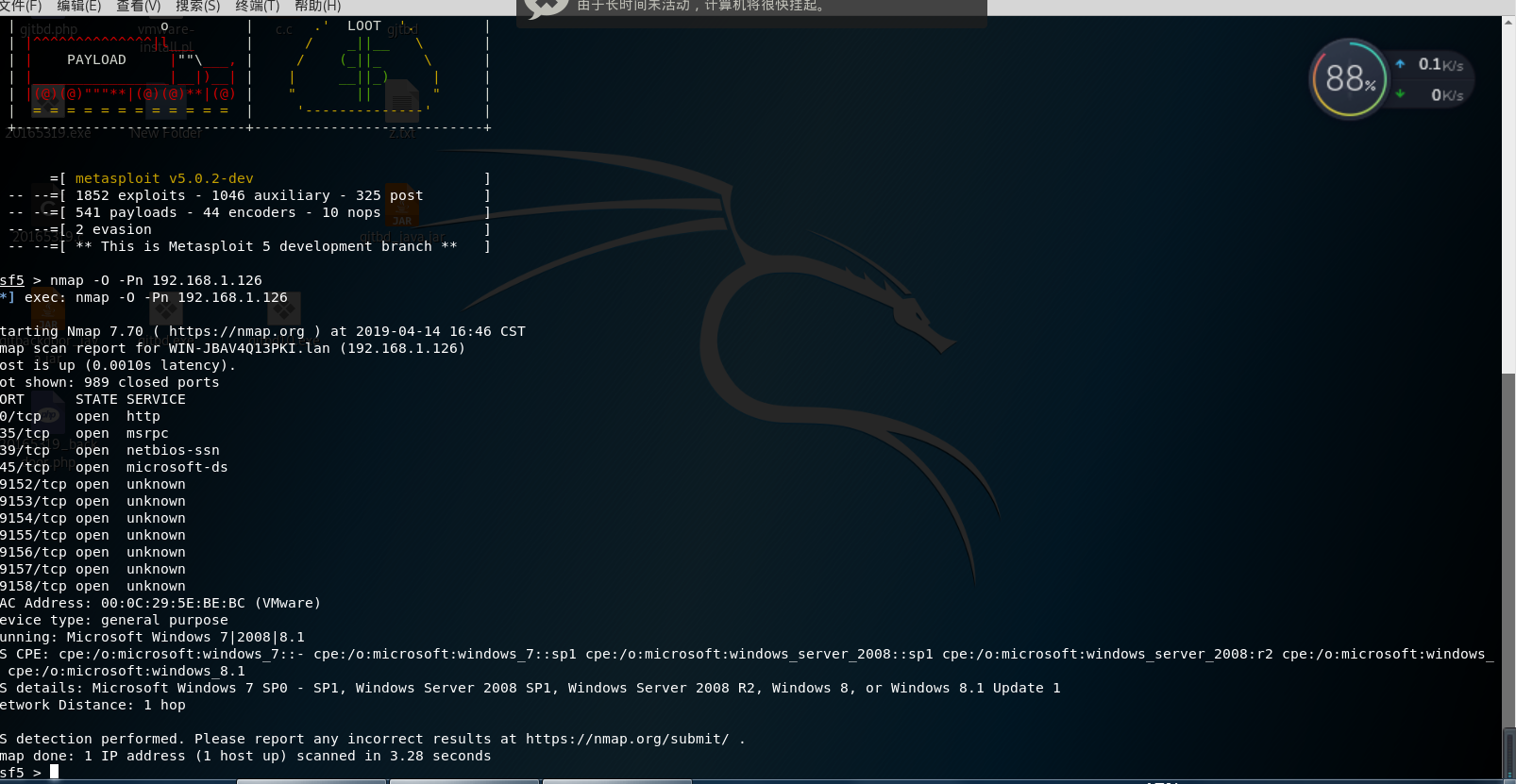Viewport: 1516px width, 784px height.
Task: Click 'Network Distance: 1 hop' line
Action: (x=93, y=705)
